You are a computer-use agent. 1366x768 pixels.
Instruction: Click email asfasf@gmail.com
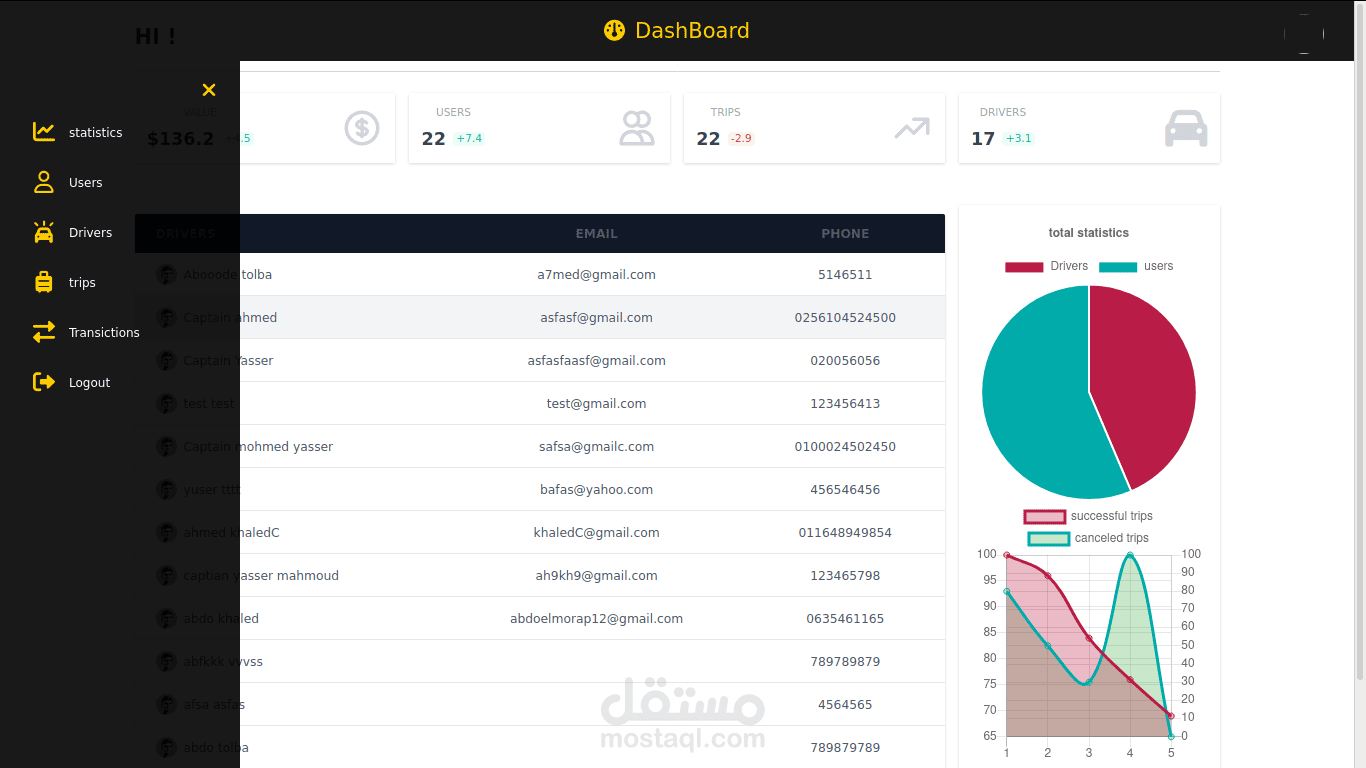click(x=597, y=318)
